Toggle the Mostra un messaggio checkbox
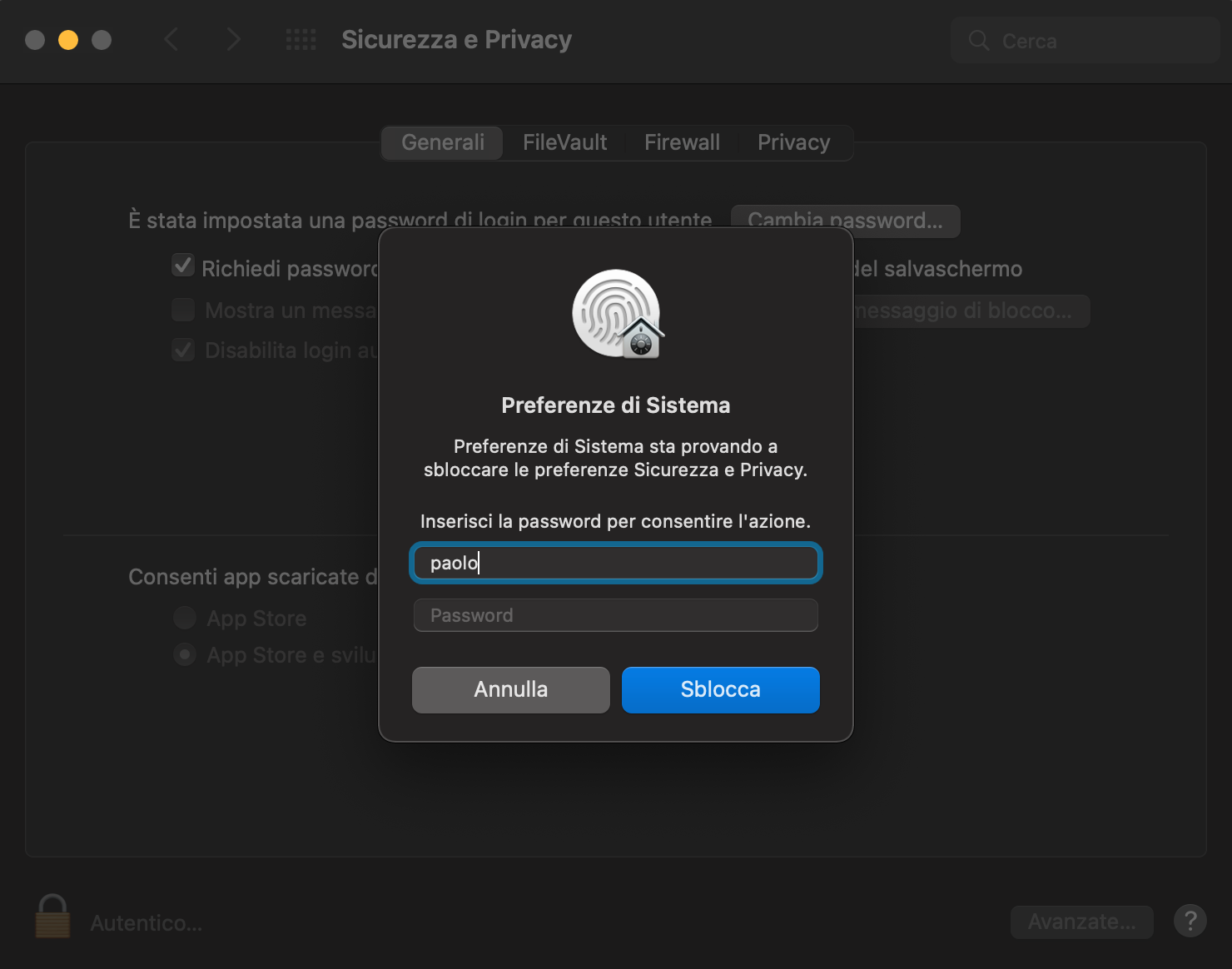 (183, 310)
